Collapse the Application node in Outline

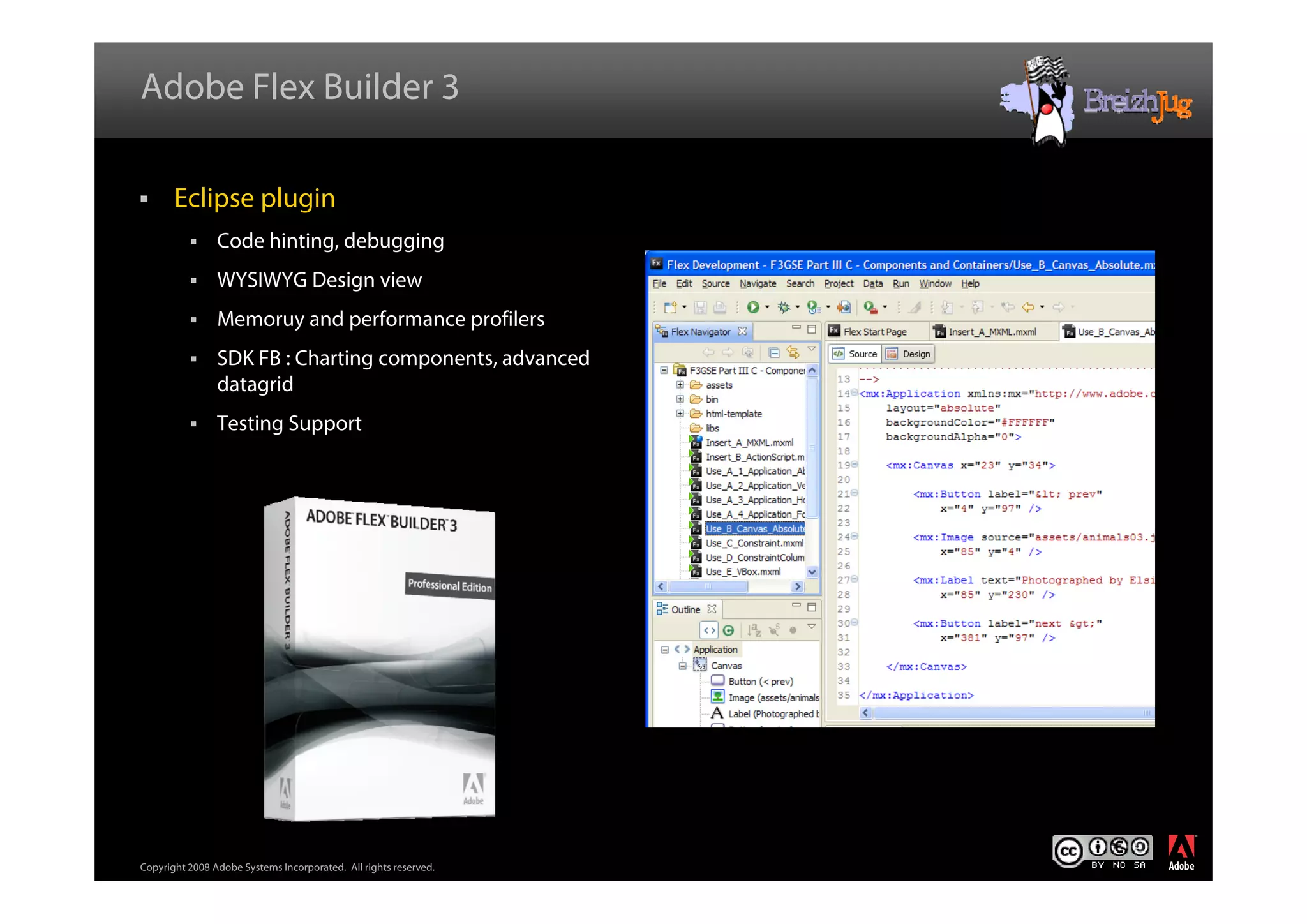pyautogui.click(x=665, y=650)
